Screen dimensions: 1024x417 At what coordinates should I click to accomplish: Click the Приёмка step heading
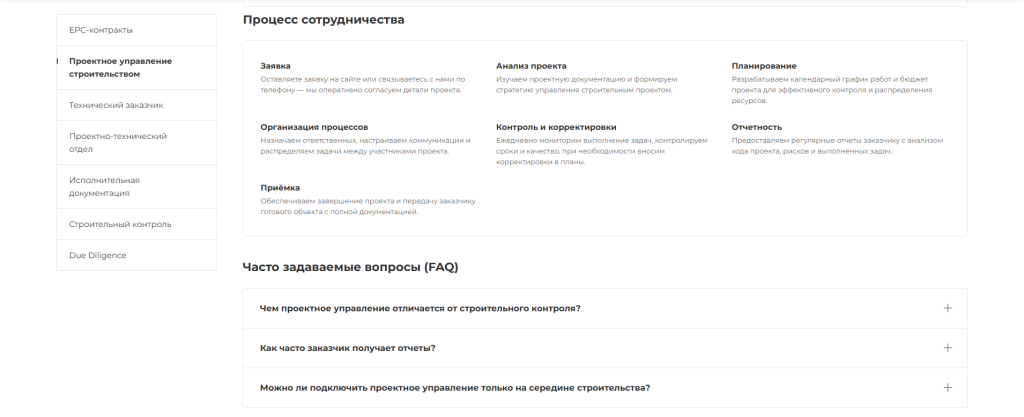tap(280, 187)
